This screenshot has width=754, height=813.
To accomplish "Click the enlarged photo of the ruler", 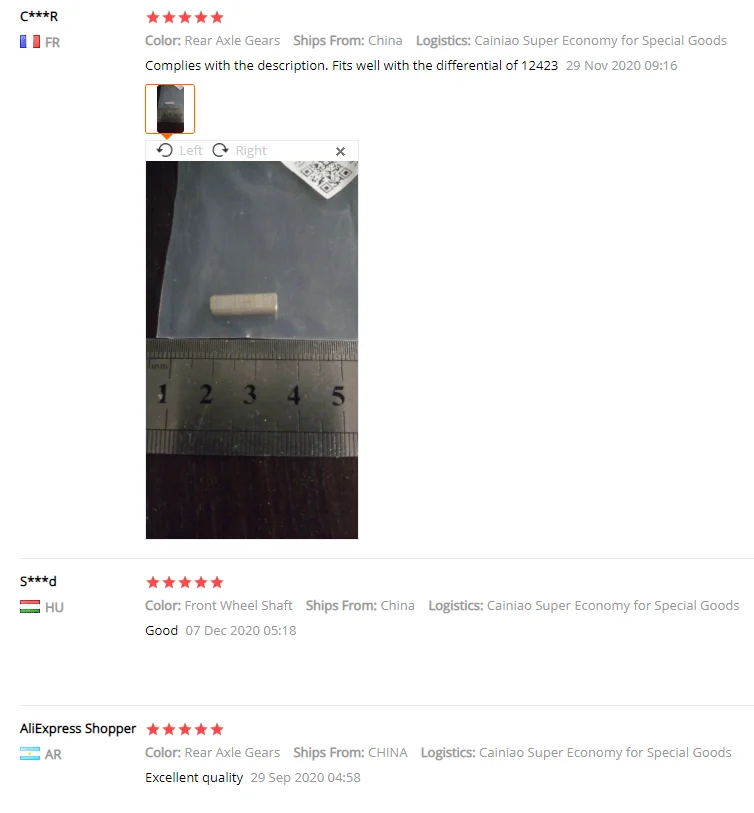I will click(252, 350).
